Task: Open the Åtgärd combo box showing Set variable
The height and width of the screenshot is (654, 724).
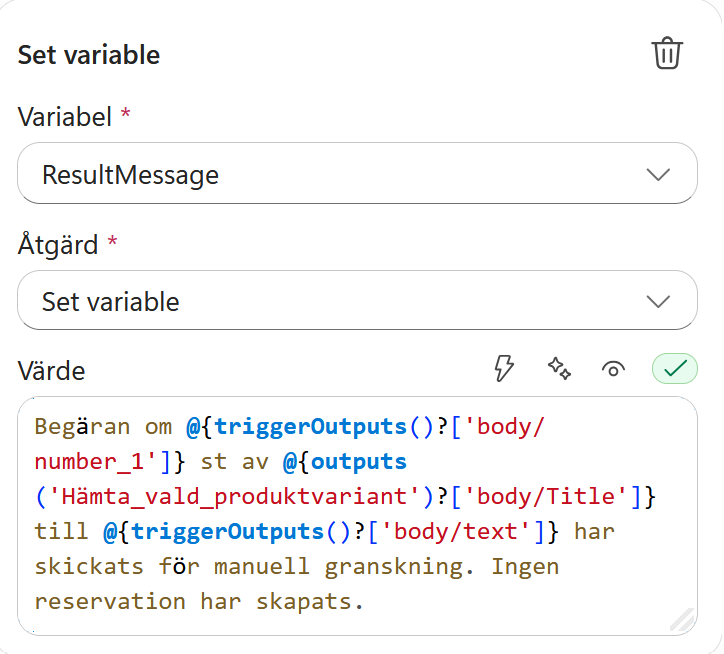Action: [357, 300]
